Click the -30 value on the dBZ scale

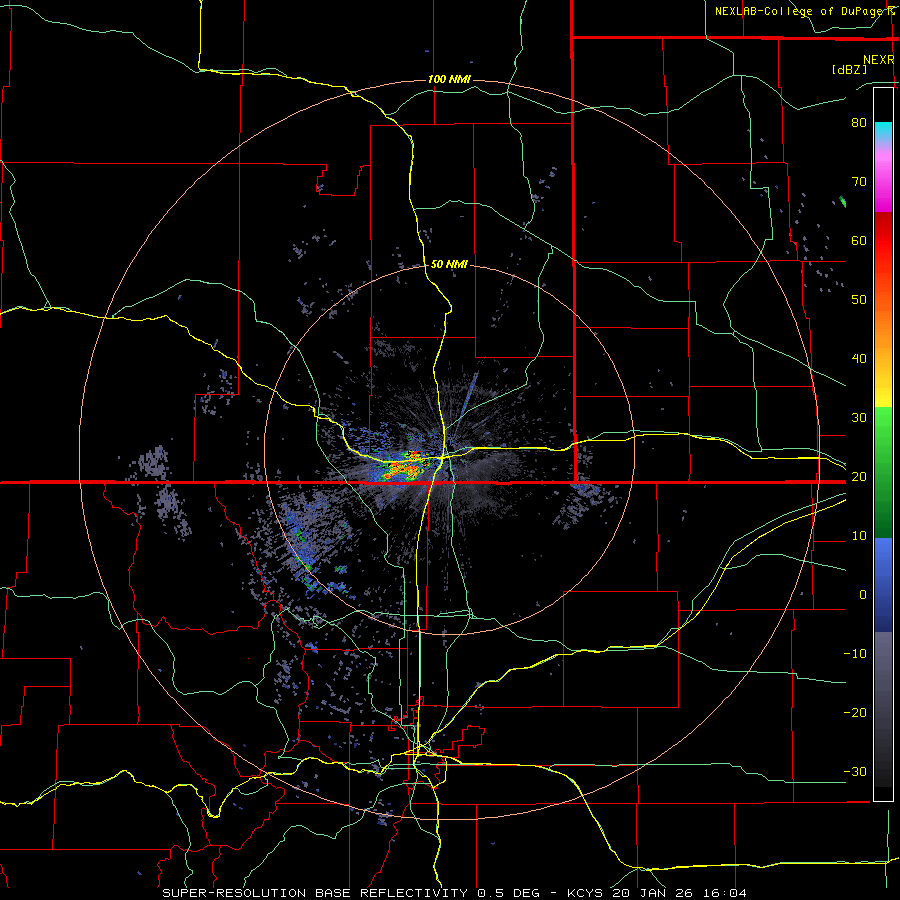point(855,771)
